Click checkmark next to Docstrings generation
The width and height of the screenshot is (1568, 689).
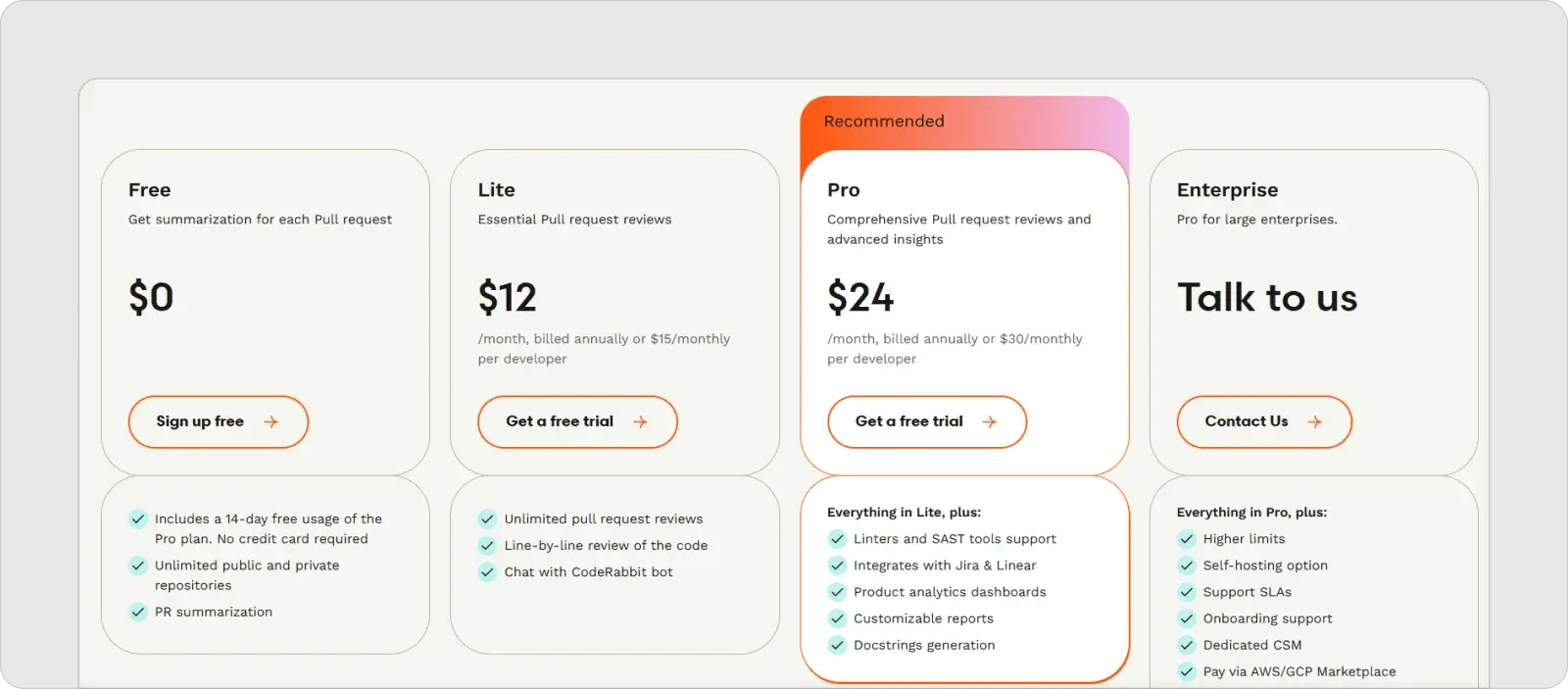click(837, 644)
